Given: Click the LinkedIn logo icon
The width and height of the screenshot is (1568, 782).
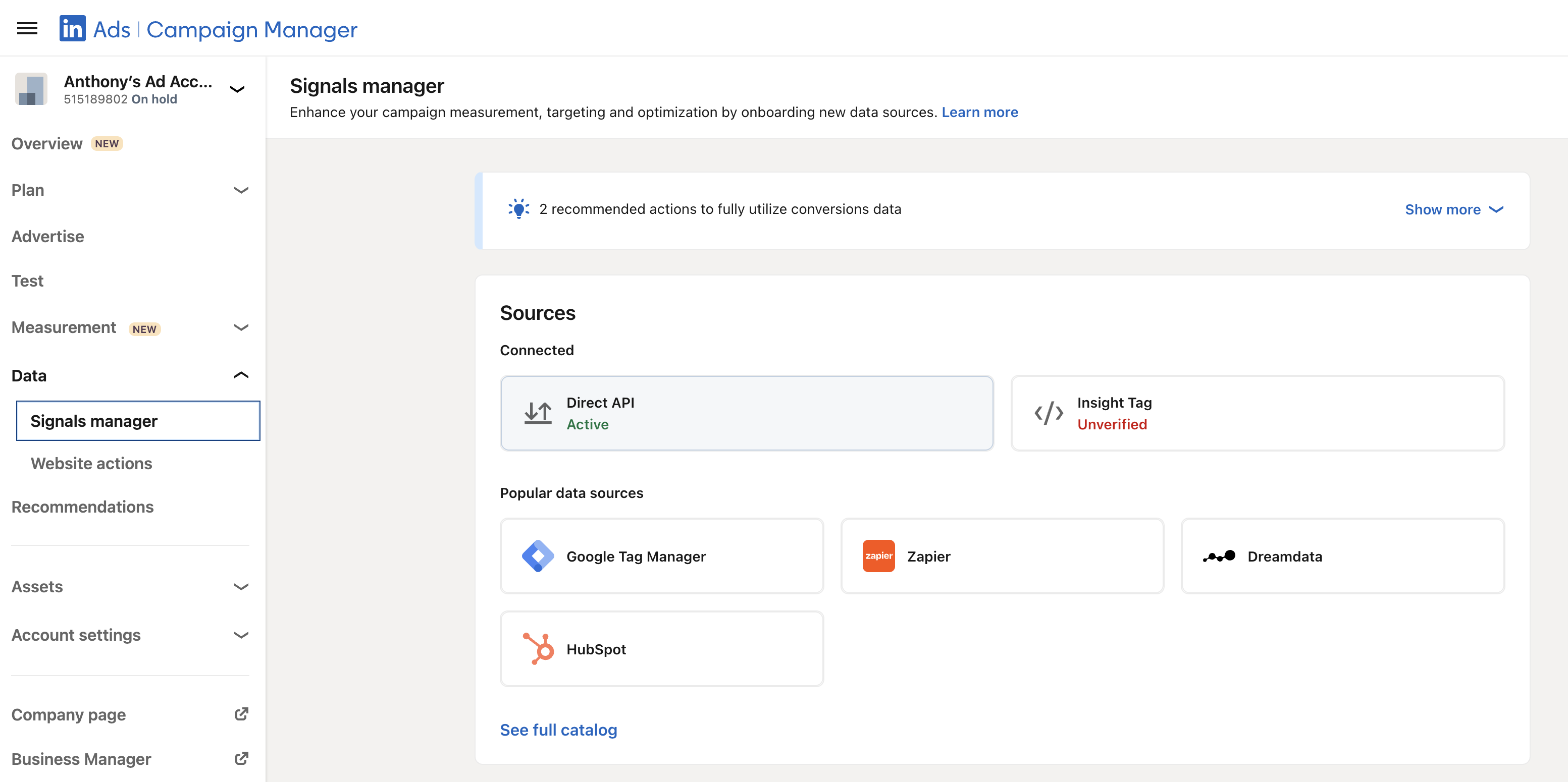Looking at the screenshot, I should 72,29.
